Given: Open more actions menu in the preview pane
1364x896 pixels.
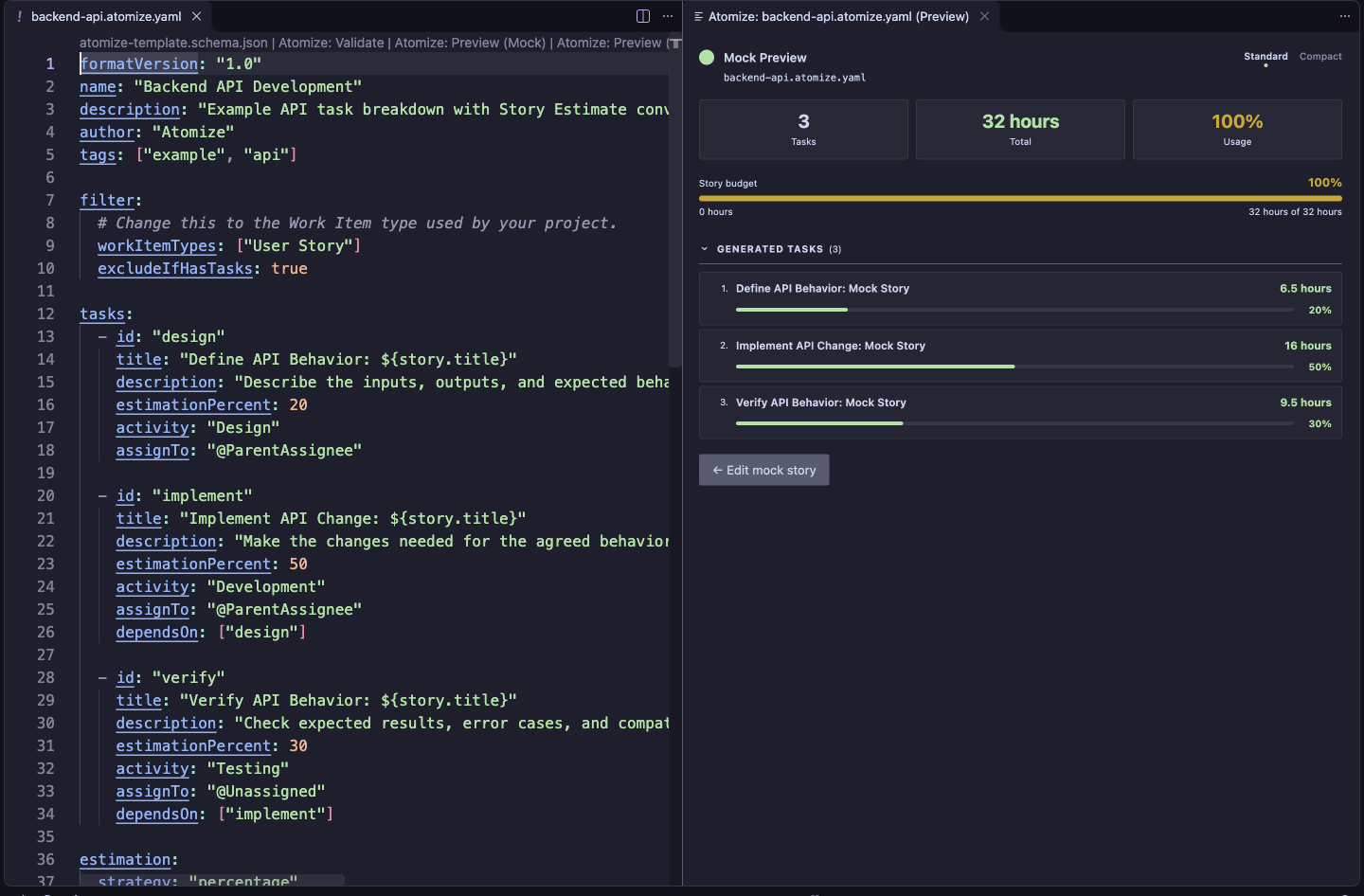Looking at the screenshot, I should 1345,16.
